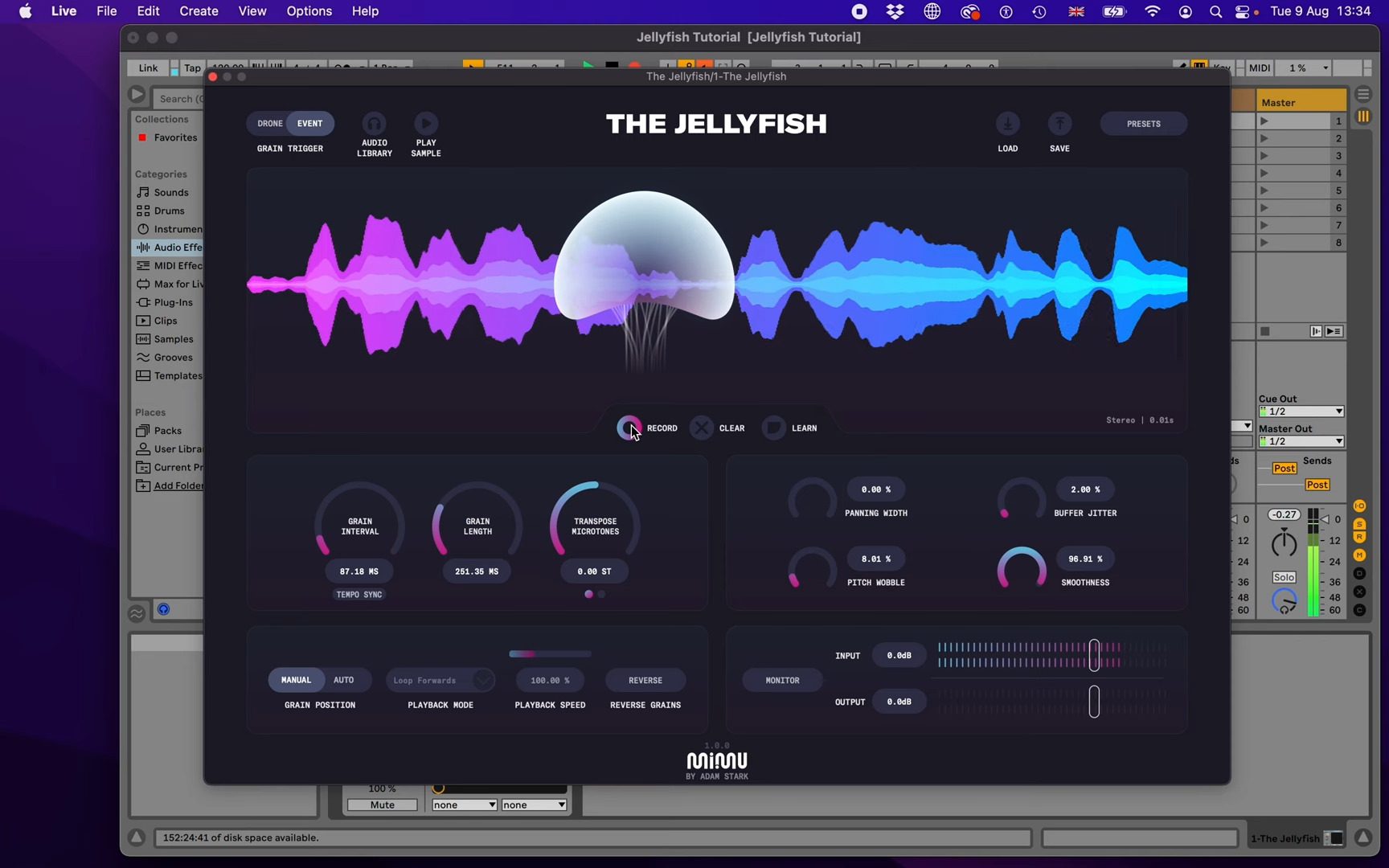Toggle Tempo Sync under Grain Interval
The width and height of the screenshot is (1389, 868).
(x=359, y=595)
